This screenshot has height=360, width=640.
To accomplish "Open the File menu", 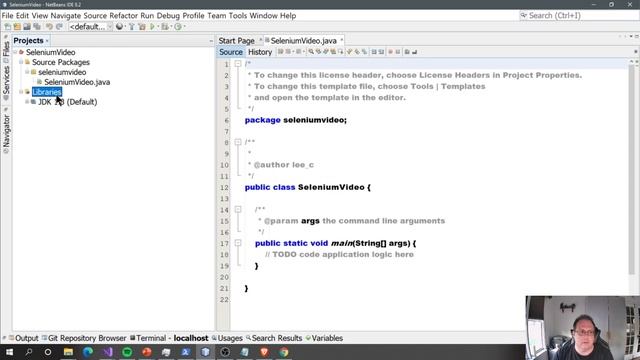I will pyautogui.click(x=7, y=16).
